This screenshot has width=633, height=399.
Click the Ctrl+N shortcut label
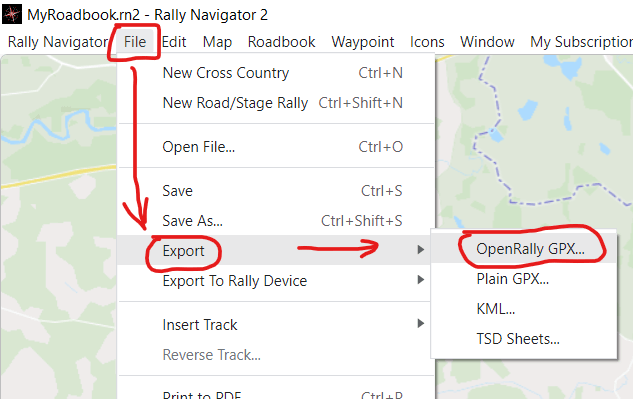pyautogui.click(x=381, y=73)
